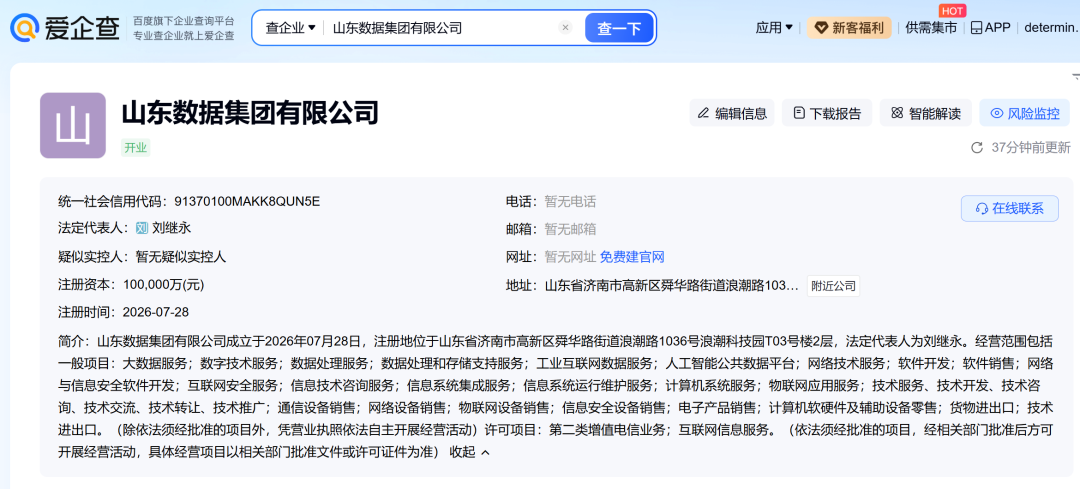The image size is (1080, 489).
Task: Click 下载报告 to download report
Action: click(827, 113)
